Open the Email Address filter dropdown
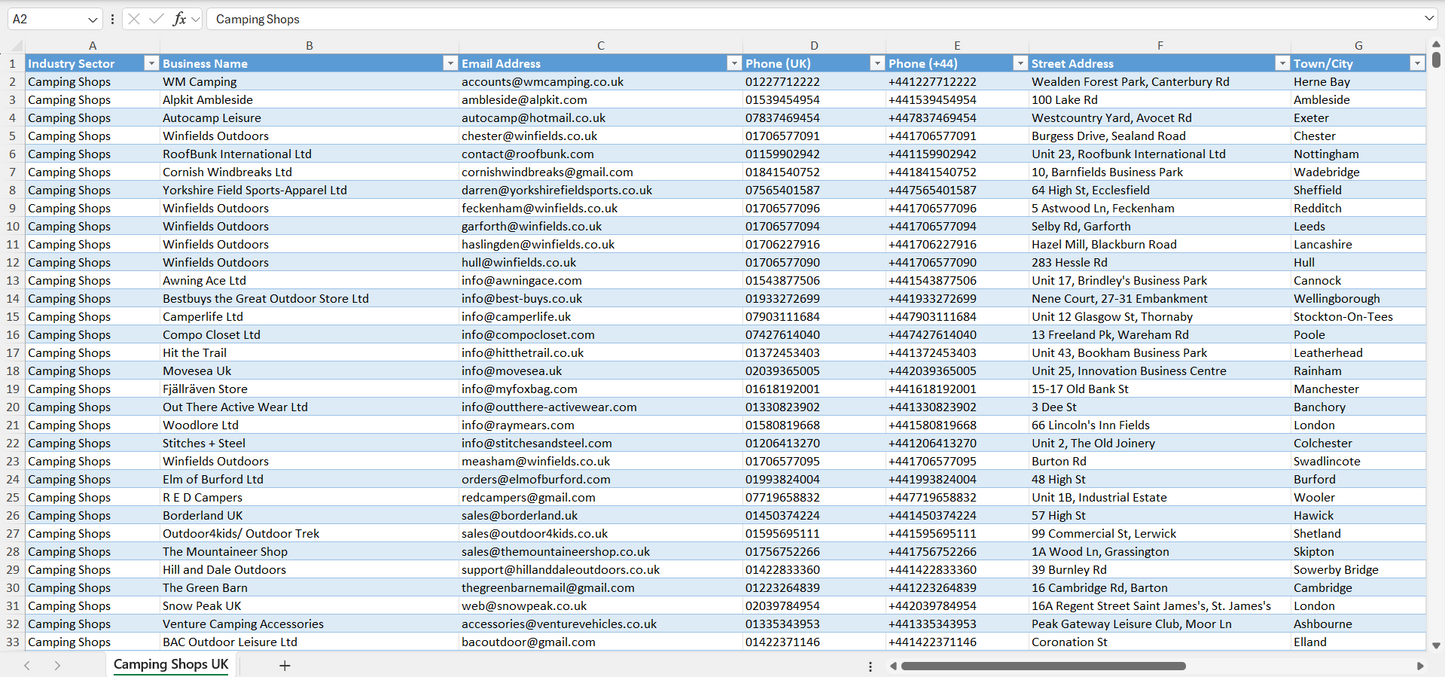 coord(734,63)
